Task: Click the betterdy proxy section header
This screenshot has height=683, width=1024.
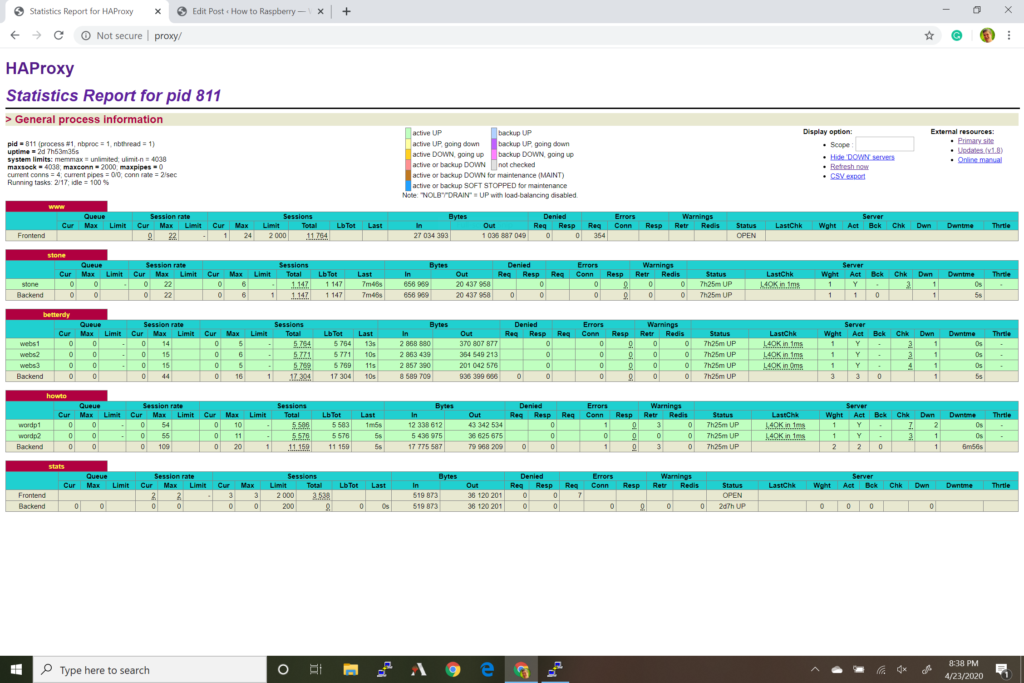Action: pos(56,315)
